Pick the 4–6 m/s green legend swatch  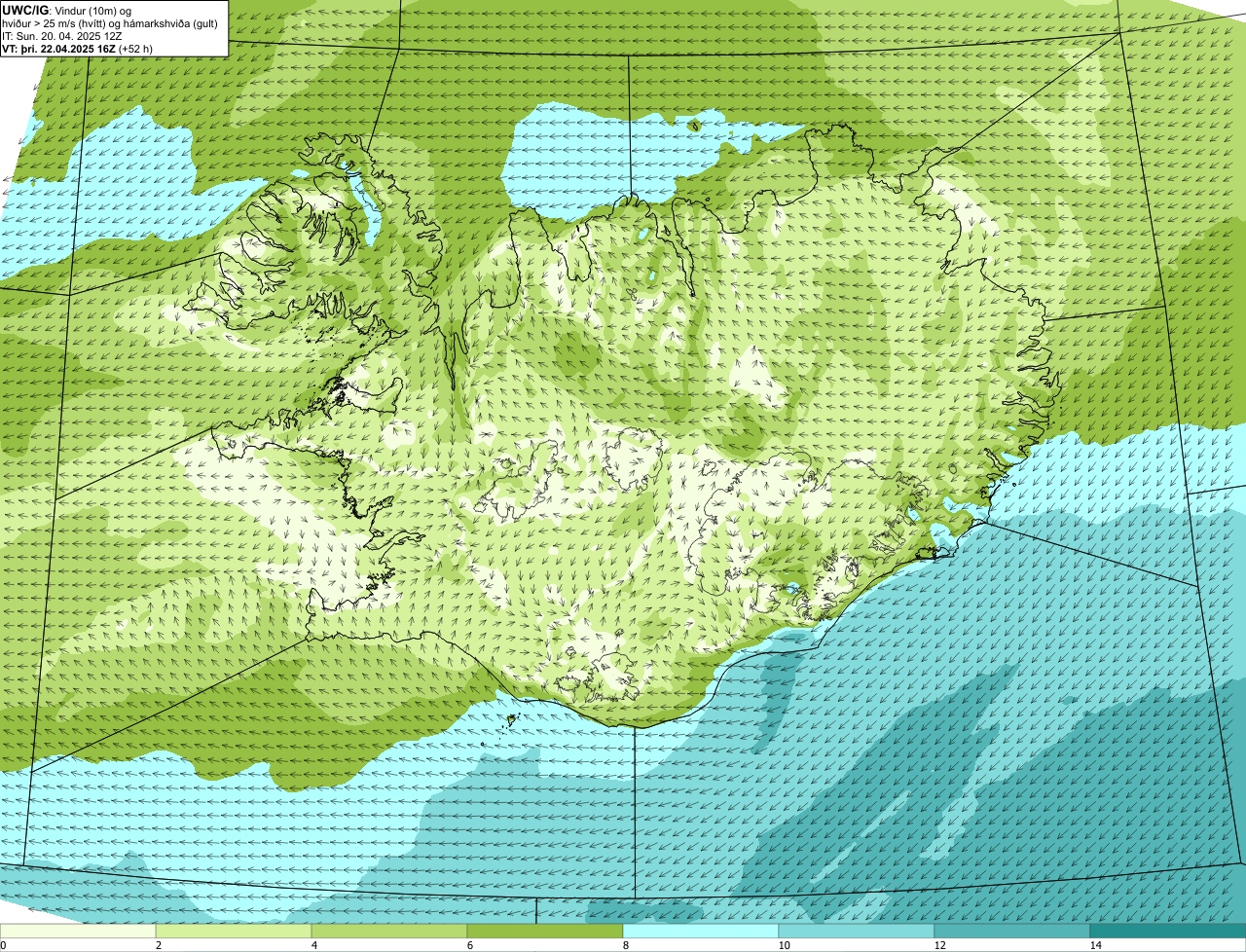[389, 931]
